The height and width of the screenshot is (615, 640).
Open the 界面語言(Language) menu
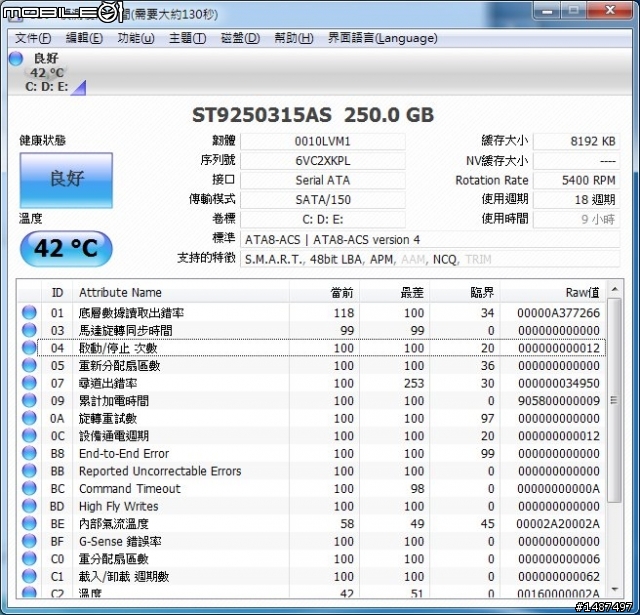pyautogui.click(x=382, y=38)
